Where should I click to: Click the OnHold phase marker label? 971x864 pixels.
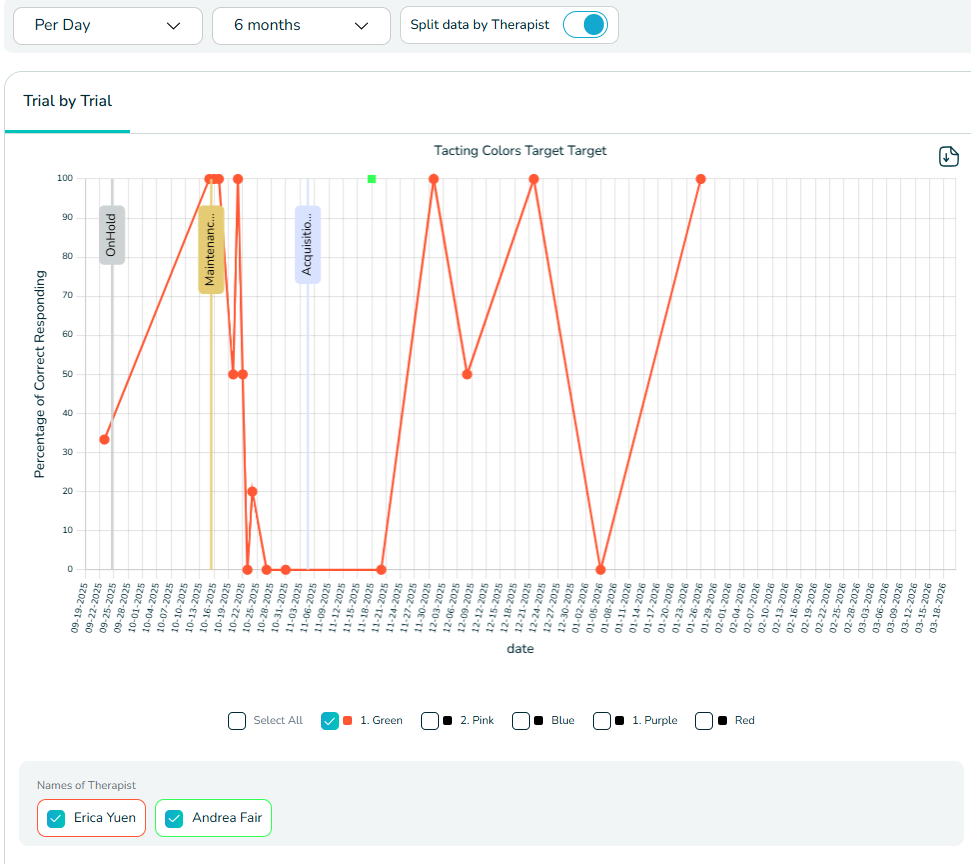click(x=112, y=235)
